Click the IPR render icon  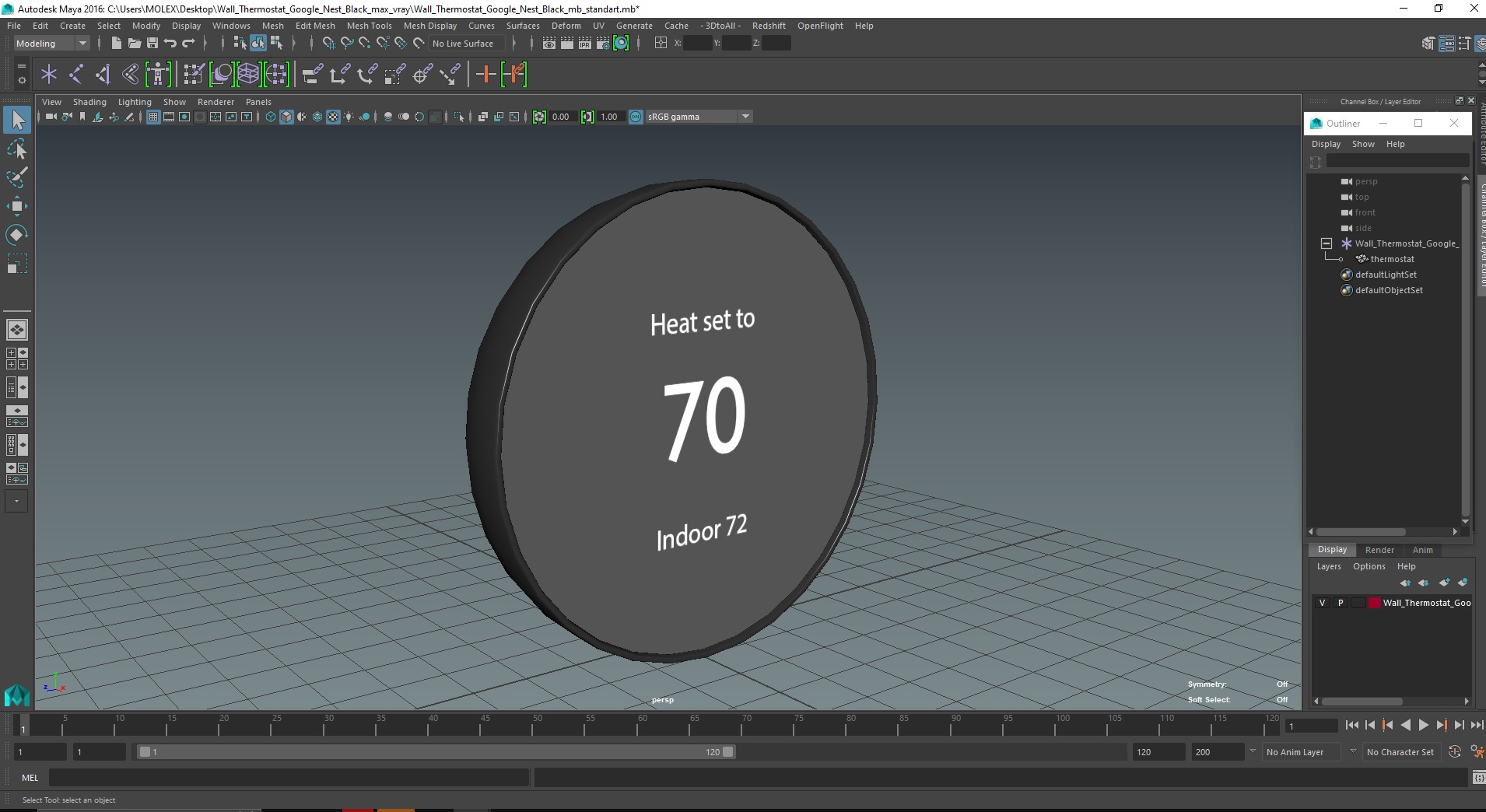(x=585, y=44)
